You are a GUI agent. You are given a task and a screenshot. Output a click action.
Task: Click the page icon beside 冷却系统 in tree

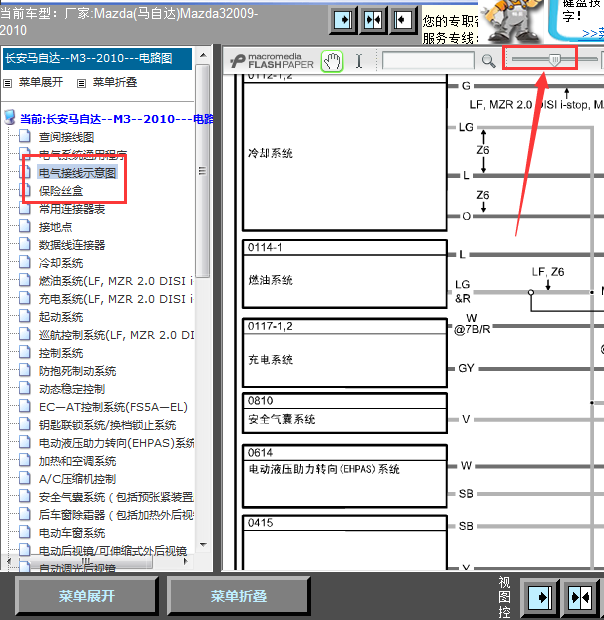pos(25,262)
